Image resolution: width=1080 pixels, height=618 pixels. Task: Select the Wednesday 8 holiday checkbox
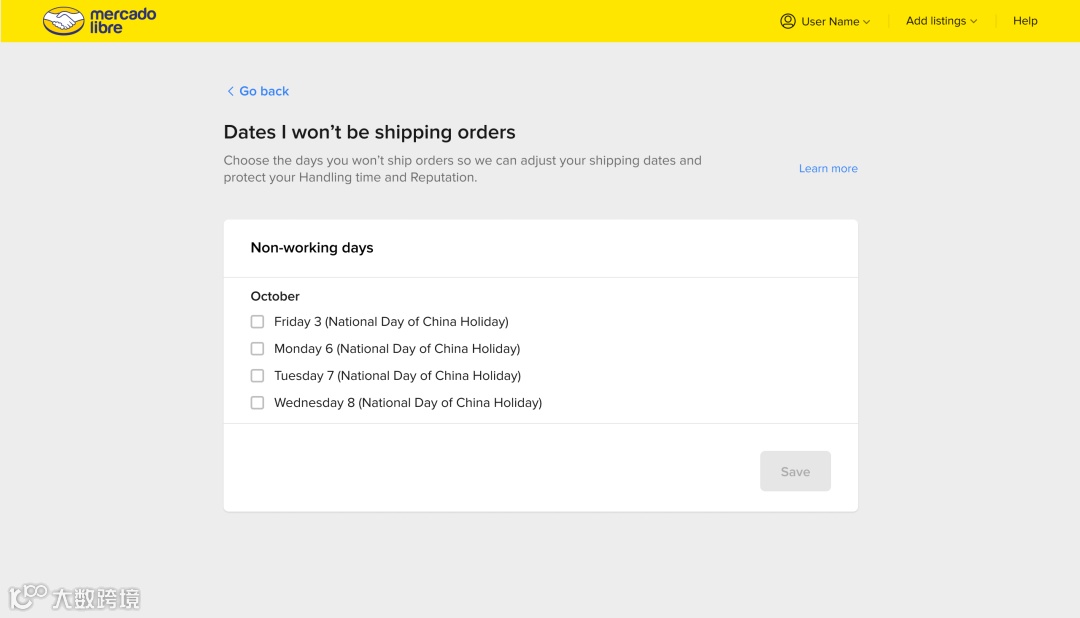[x=257, y=403]
